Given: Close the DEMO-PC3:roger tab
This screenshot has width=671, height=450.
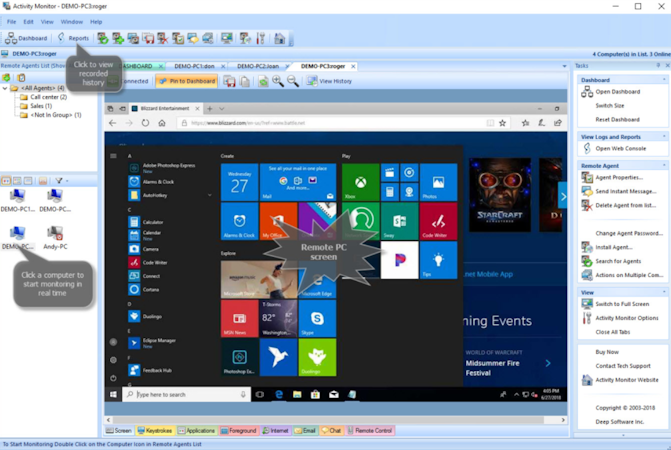Looking at the screenshot, I should pyautogui.click(x=353, y=66).
